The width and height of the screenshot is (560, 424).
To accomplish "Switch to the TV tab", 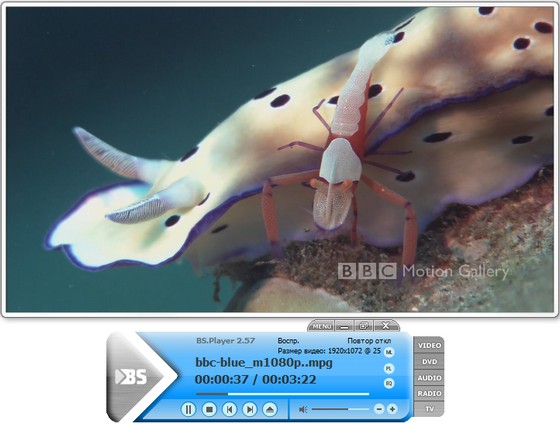I will (x=429, y=409).
